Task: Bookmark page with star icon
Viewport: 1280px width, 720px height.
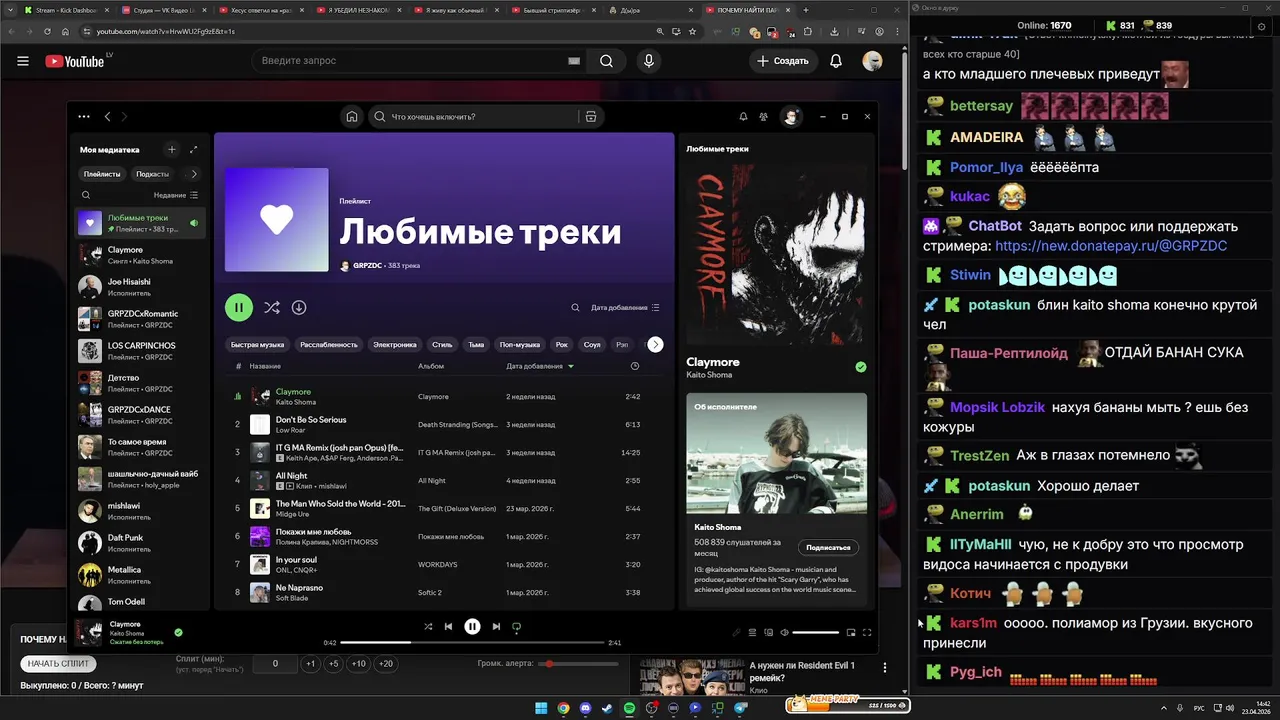Action: [693, 31]
